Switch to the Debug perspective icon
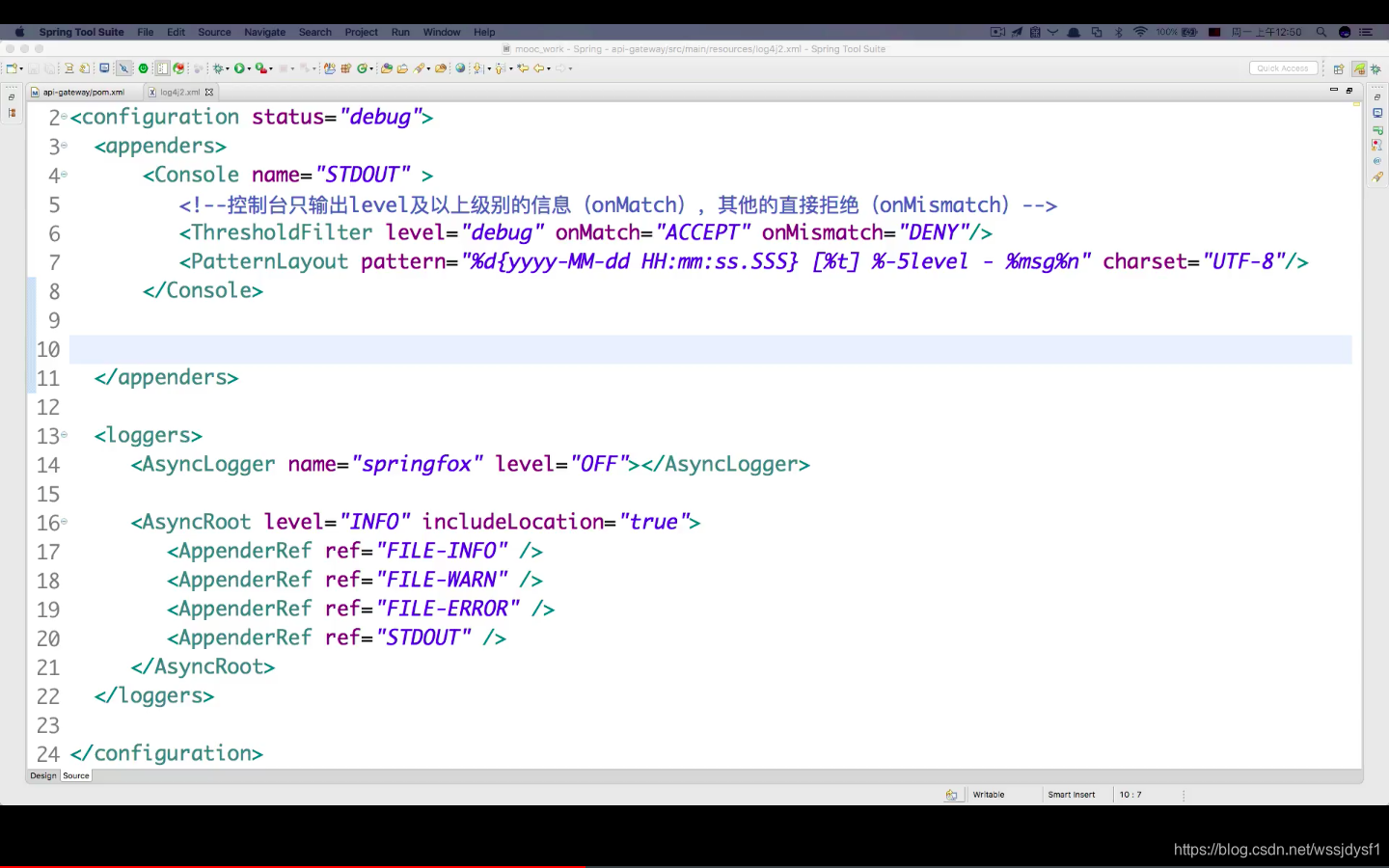 [x=1375, y=68]
